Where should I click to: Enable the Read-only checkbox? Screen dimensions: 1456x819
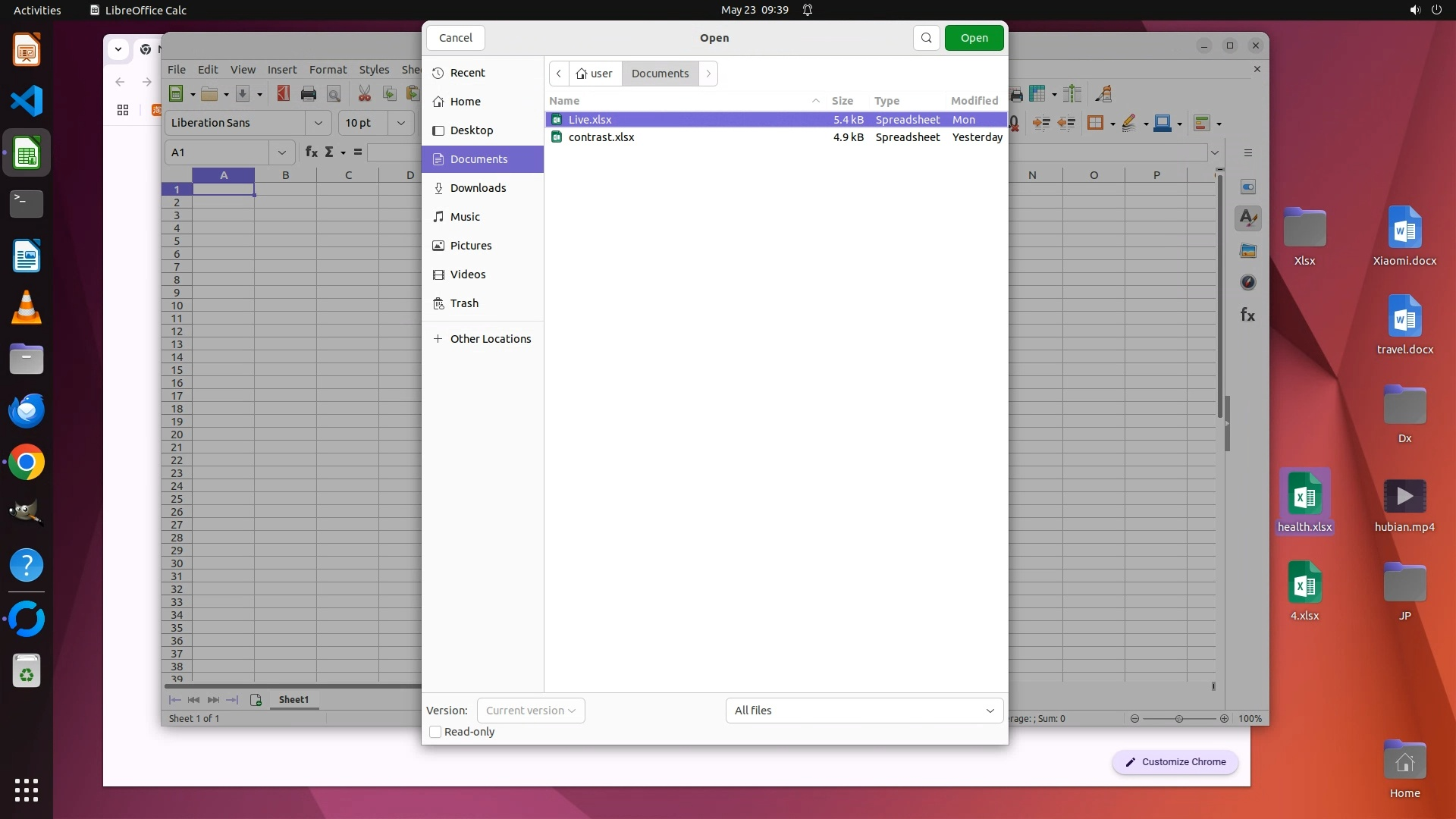[x=435, y=732]
